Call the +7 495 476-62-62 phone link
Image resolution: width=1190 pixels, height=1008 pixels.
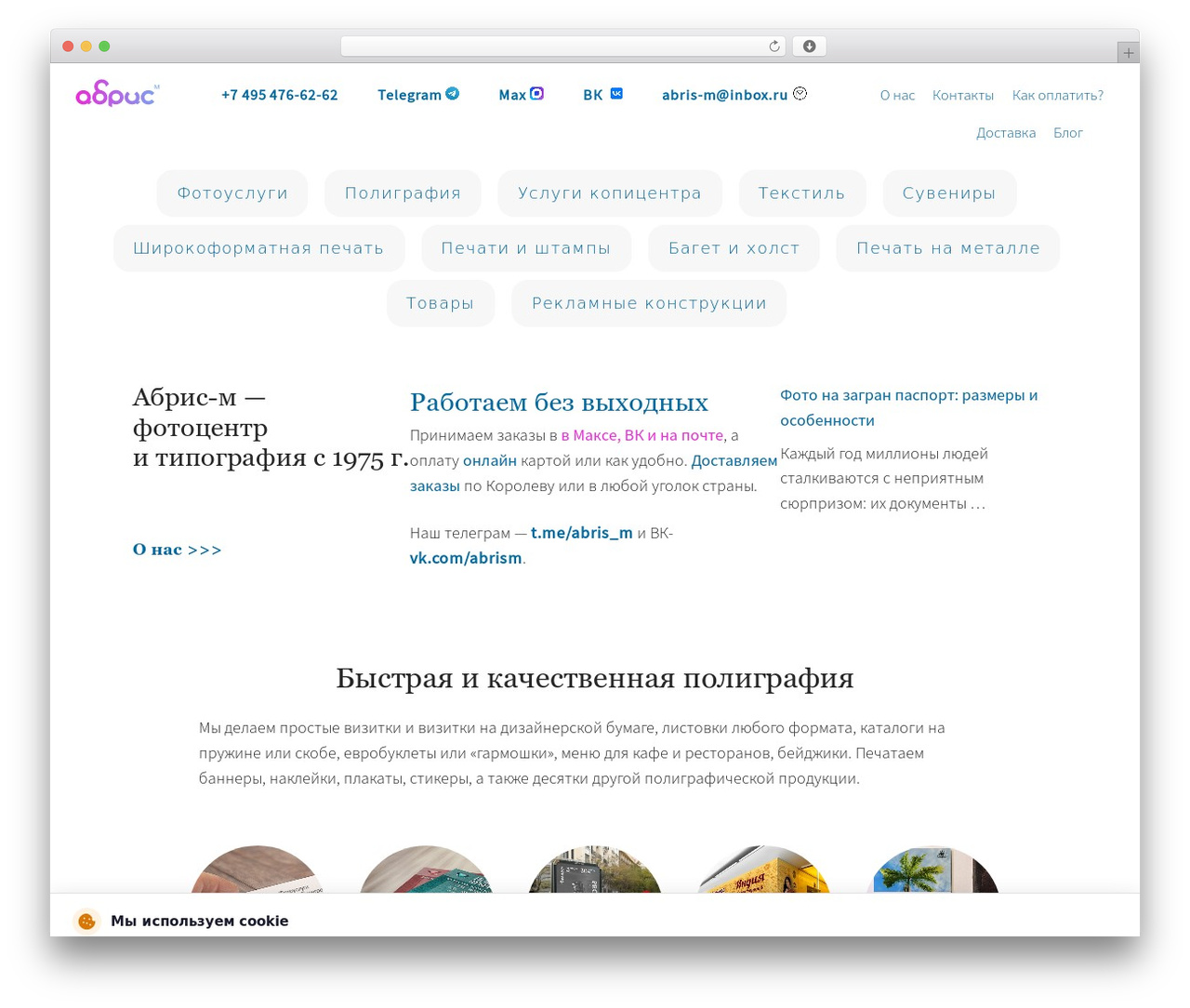pyautogui.click(x=280, y=95)
